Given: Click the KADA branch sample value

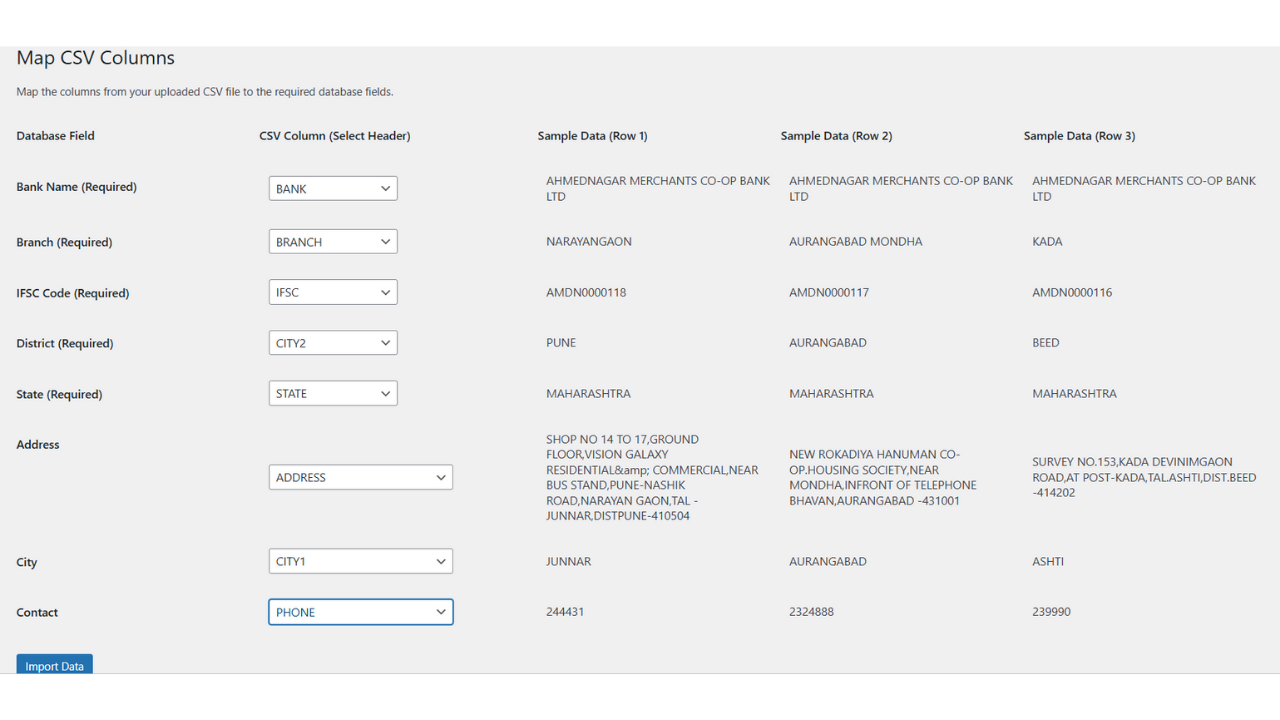Looking at the screenshot, I should coord(1047,241).
